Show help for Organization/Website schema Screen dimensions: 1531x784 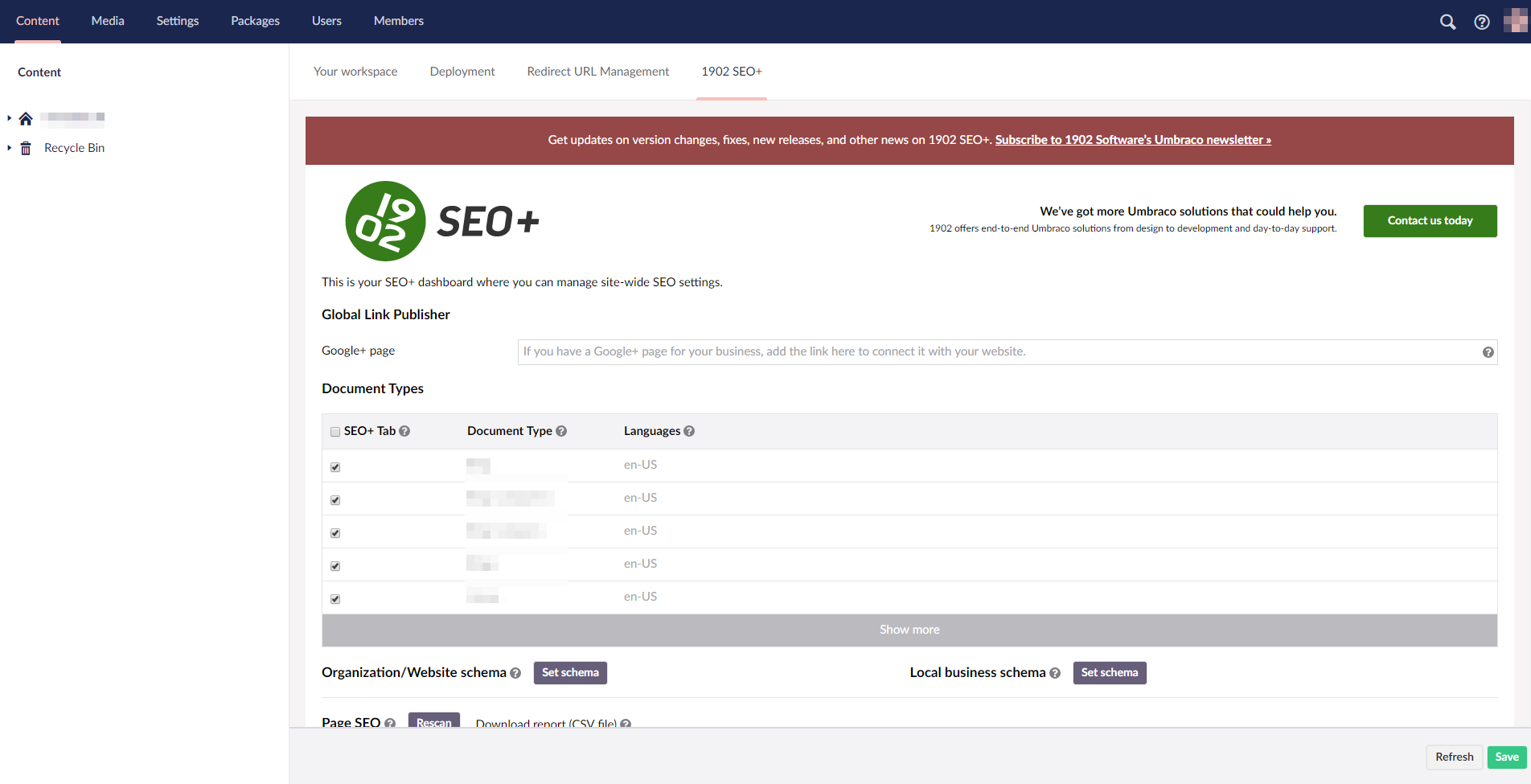tap(515, 673)
